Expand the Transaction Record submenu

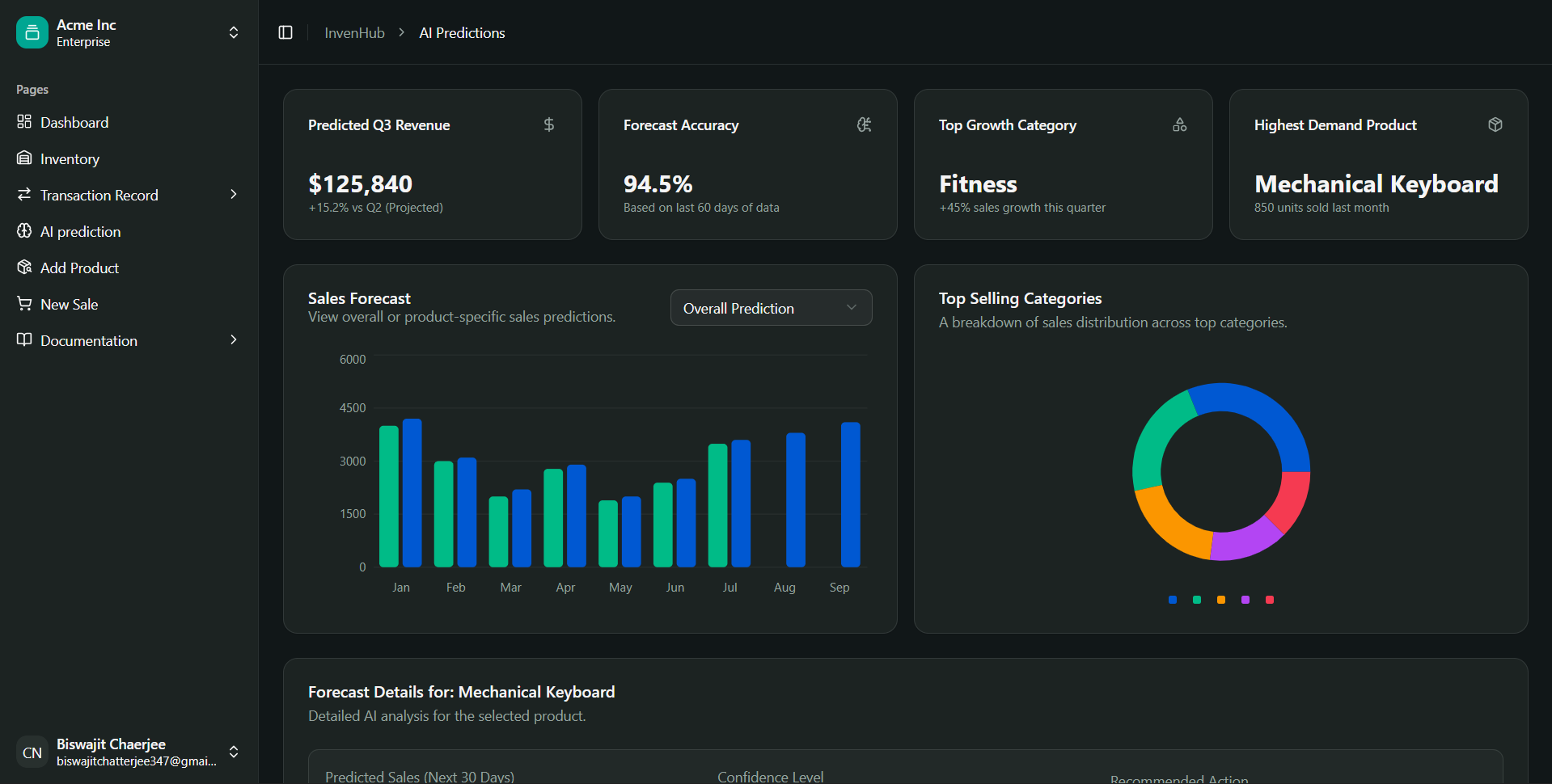234,195
